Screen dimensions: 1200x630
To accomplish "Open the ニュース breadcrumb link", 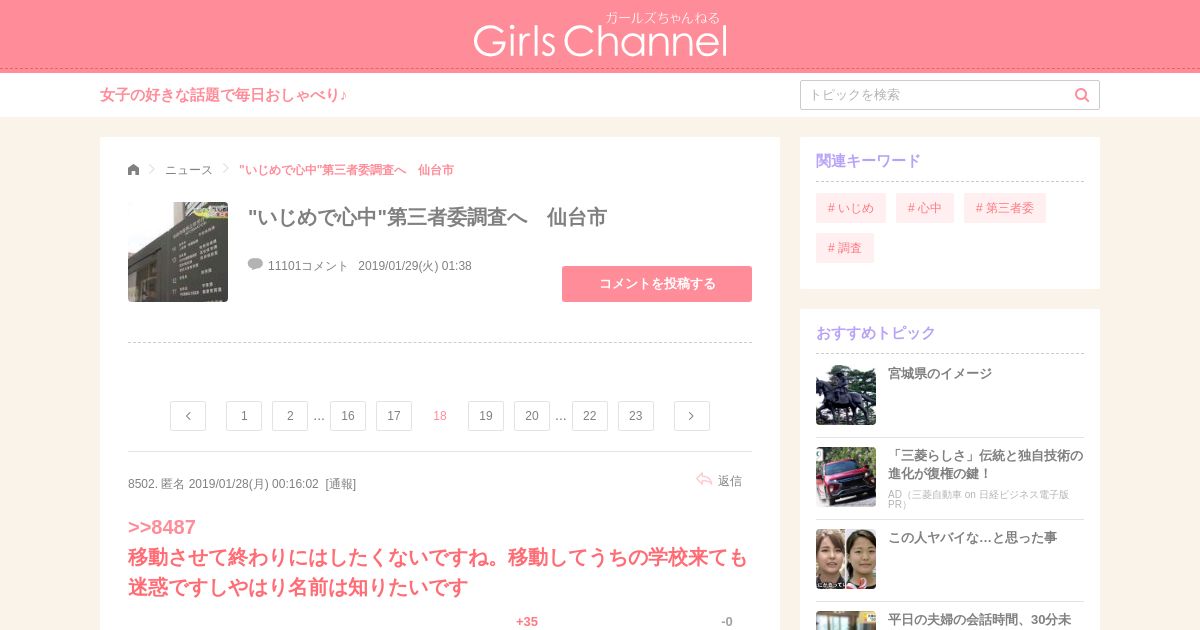I will 189,170.
